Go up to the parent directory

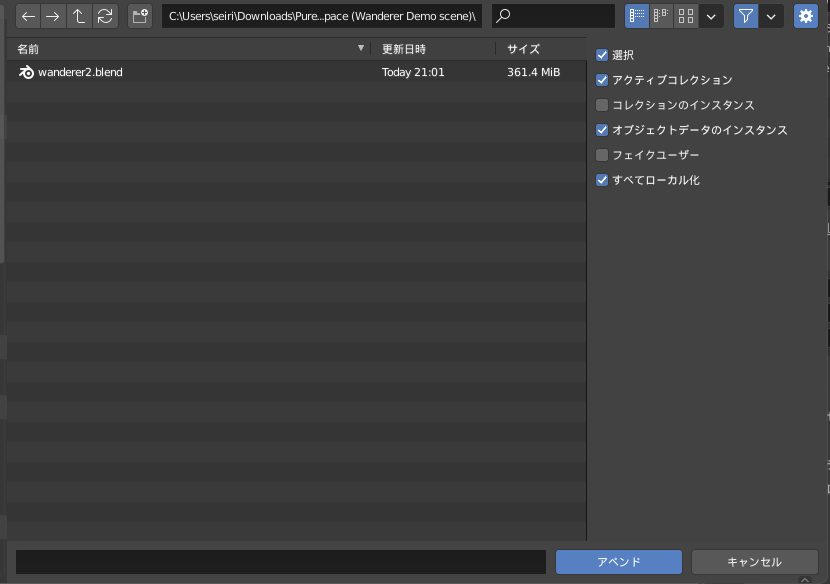coord(79,16)
